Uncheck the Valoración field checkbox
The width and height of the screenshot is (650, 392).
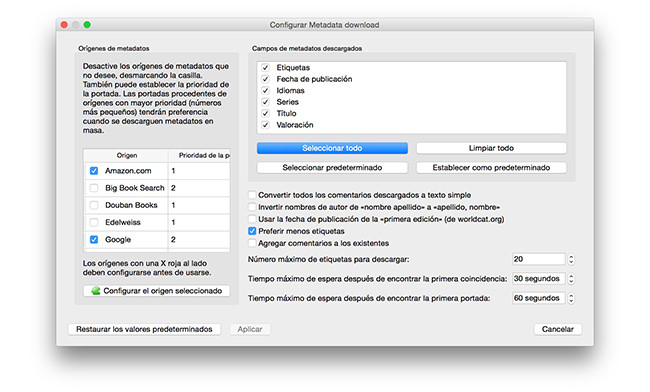point(265,125)
